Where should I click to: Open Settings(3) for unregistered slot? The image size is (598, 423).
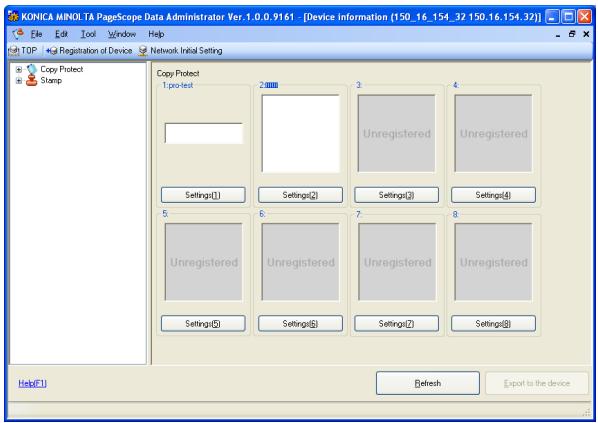tap(396, 195)
